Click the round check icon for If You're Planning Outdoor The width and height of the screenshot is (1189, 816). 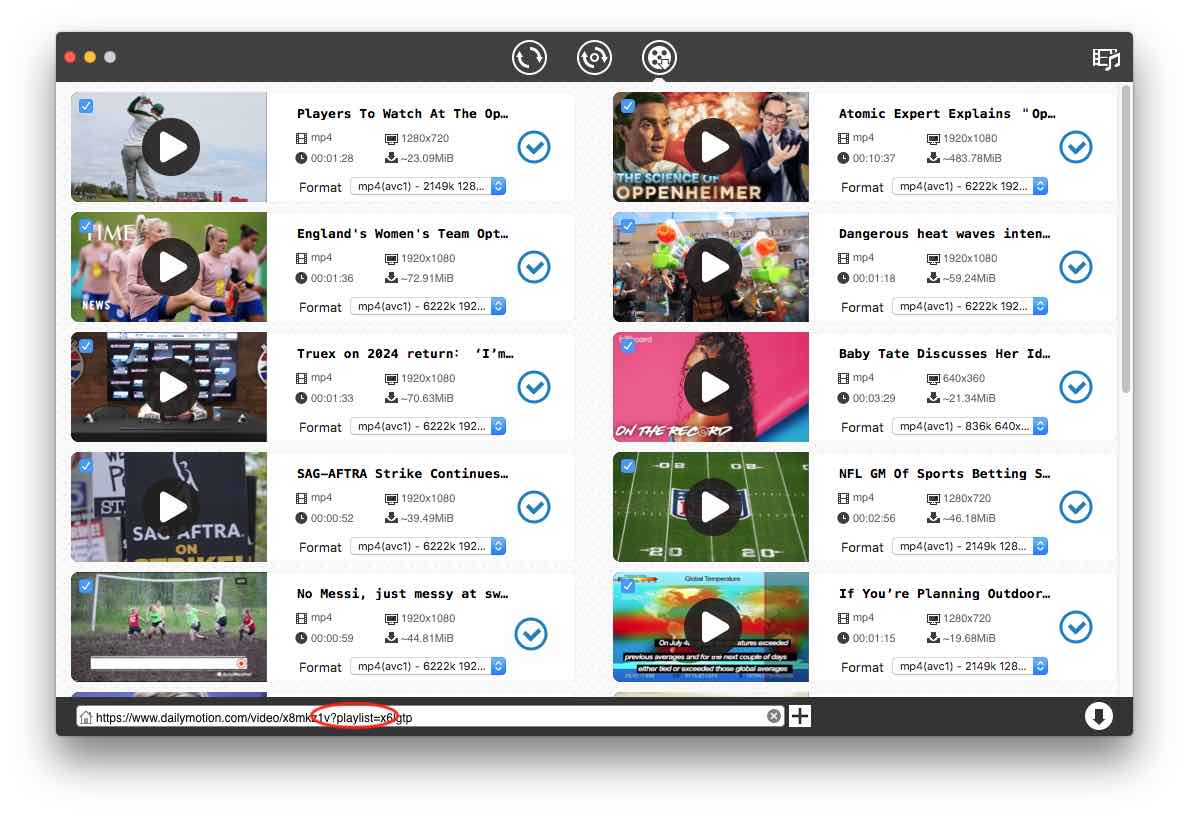click(1075, 627)
